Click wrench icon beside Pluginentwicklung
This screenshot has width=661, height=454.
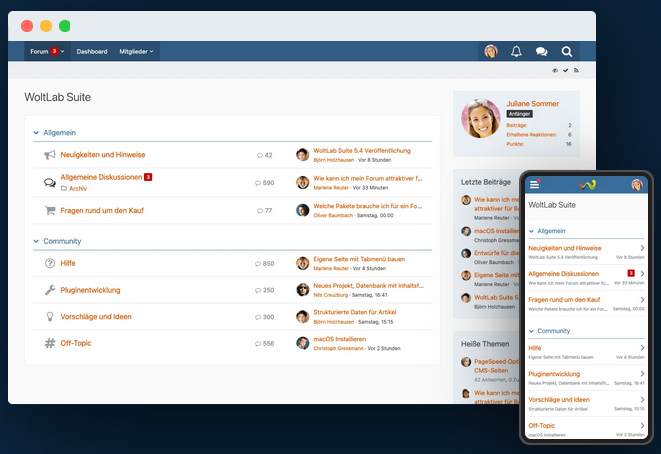(50, 290)
